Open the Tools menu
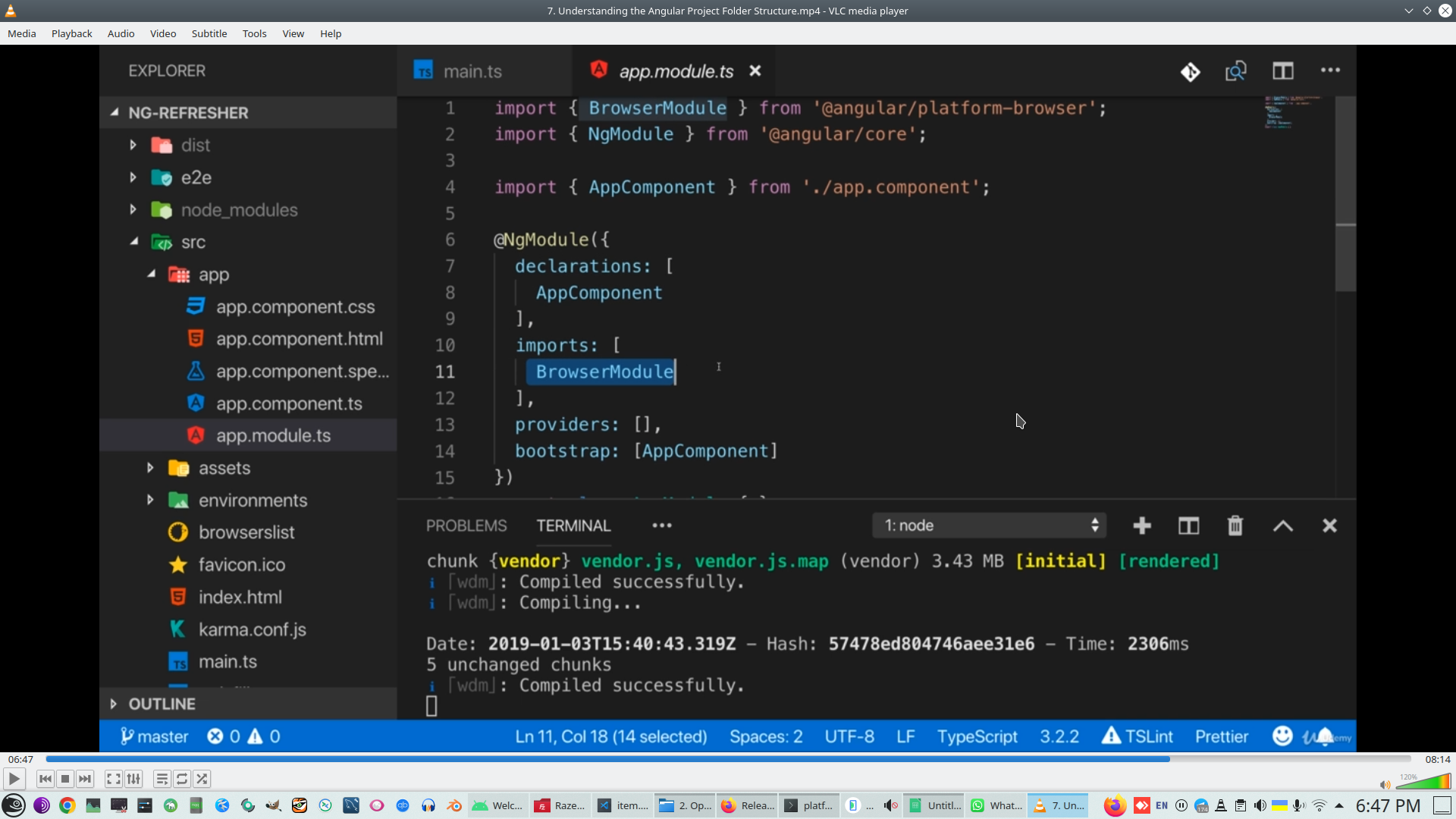Viewport: 1456px width, 819px height. (x=254, y=33)
